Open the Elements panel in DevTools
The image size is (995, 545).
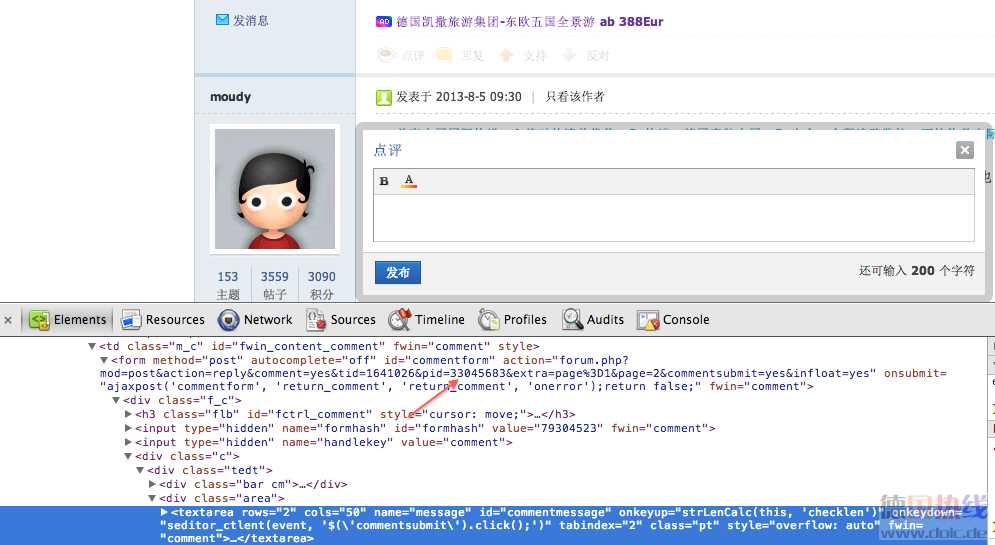click(68, 320)
